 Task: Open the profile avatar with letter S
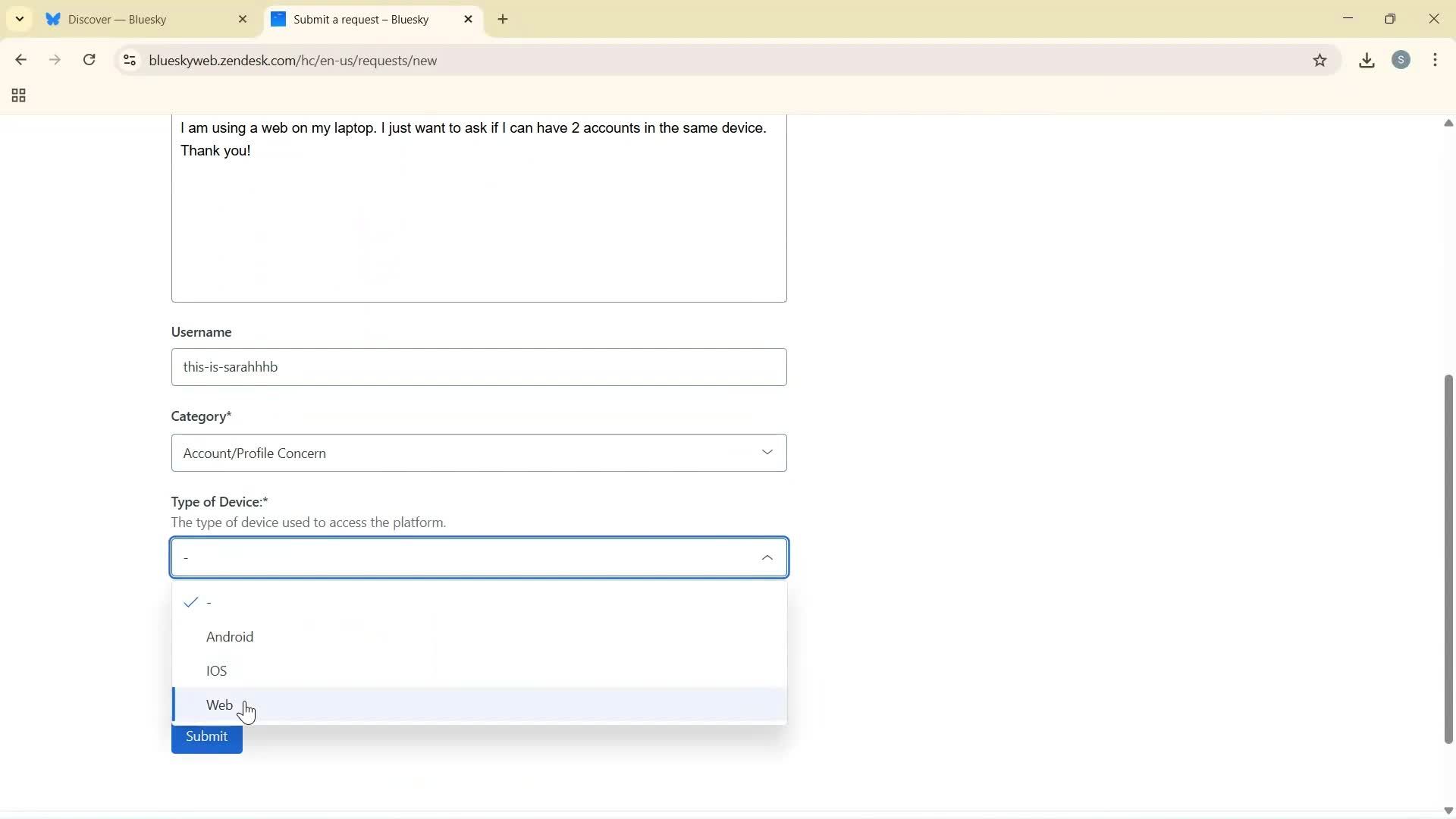click(x=1401, y=60)
